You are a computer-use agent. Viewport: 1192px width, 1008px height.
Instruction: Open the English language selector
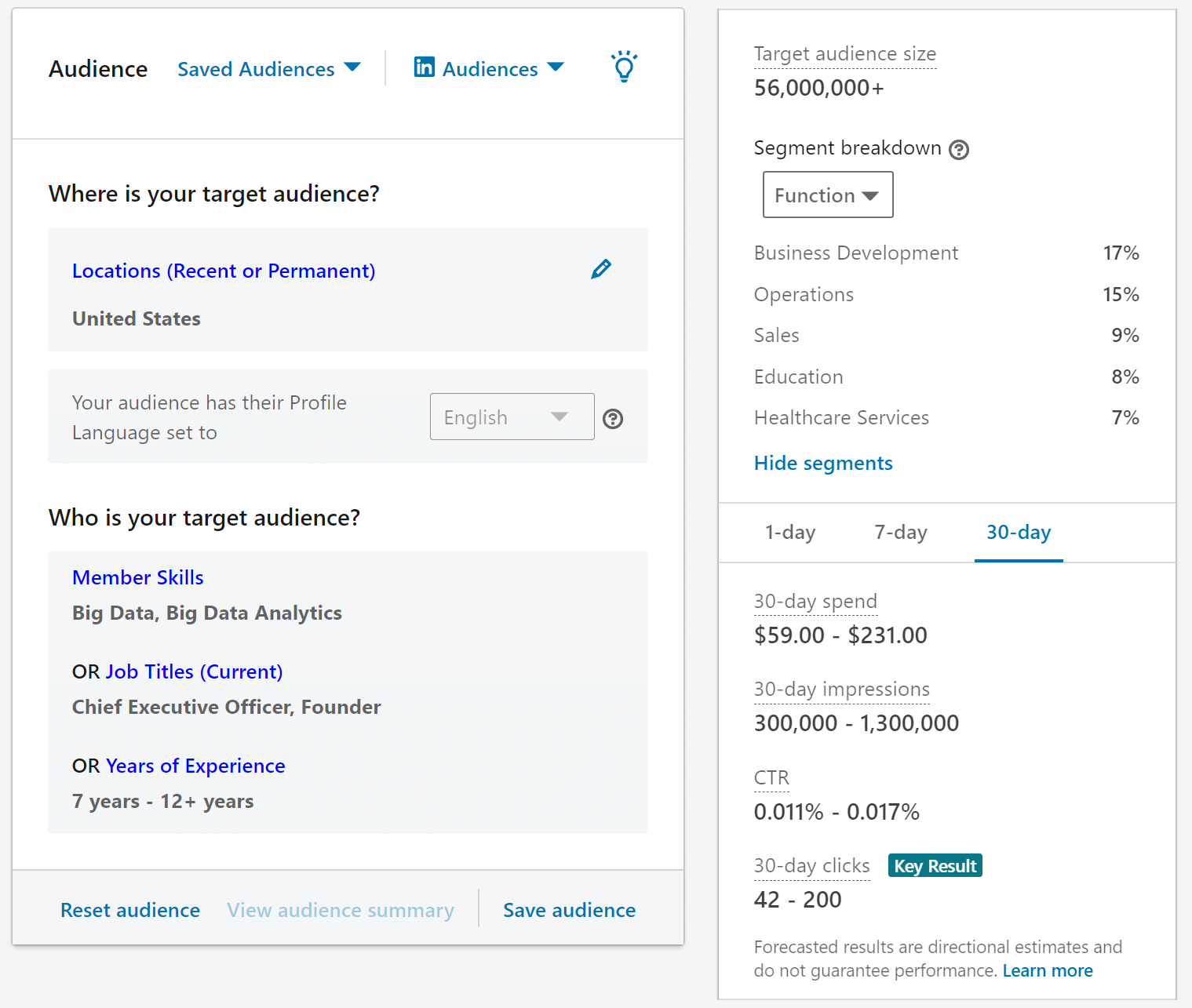[512, 417]
